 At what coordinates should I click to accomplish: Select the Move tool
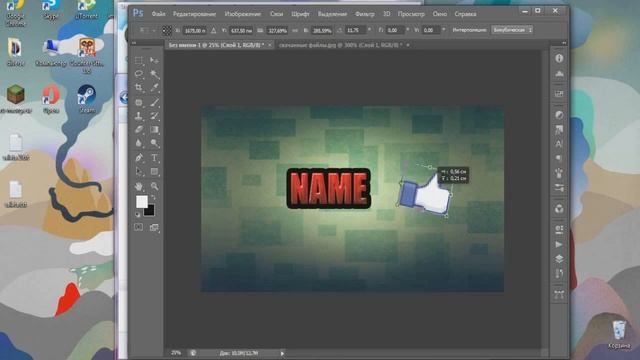click(154, 60)
